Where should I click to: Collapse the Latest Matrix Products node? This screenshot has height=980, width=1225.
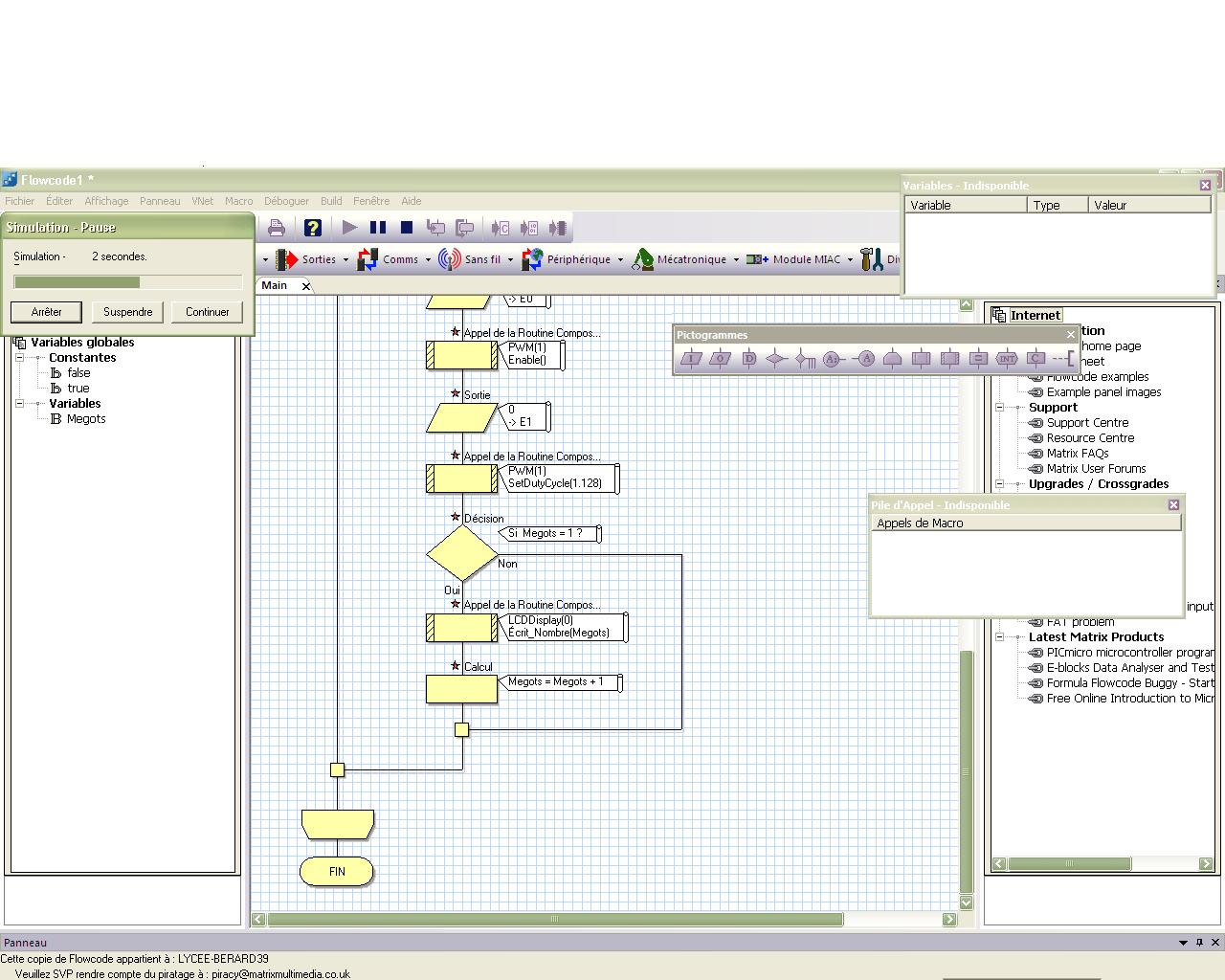pos(1000,637)
